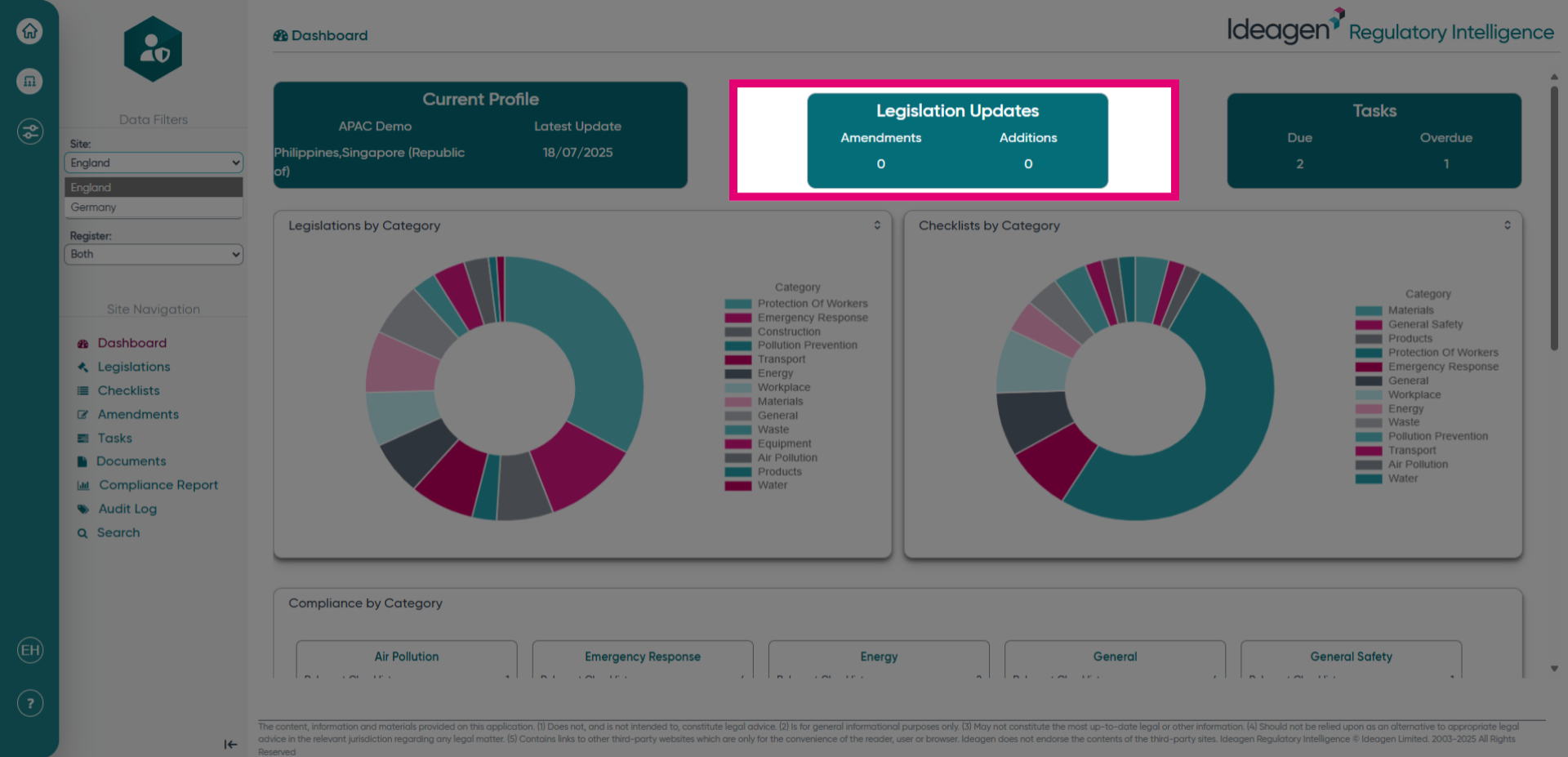The width and height of the screenshot is (1568, 757).
Task: Click the Air Pollution compliance card
Action: tap(407, 659)
